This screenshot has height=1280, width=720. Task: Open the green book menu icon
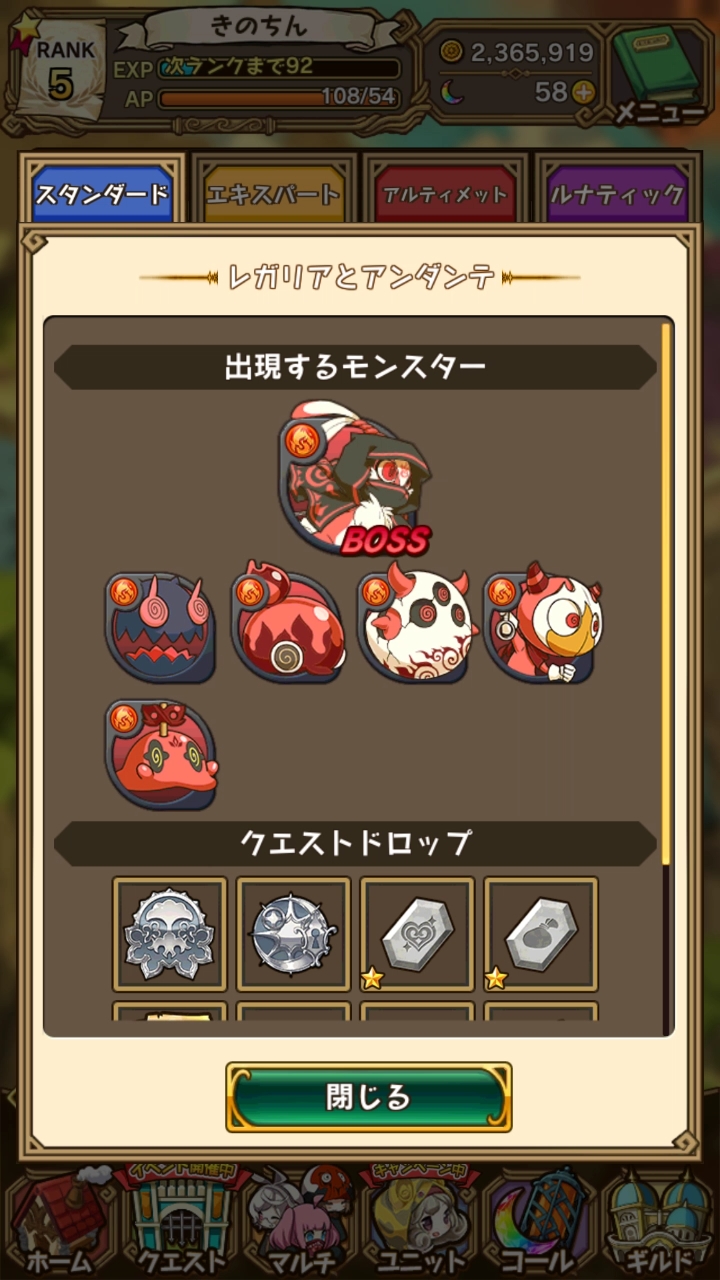pyautogui.click(x=658, y=70)
